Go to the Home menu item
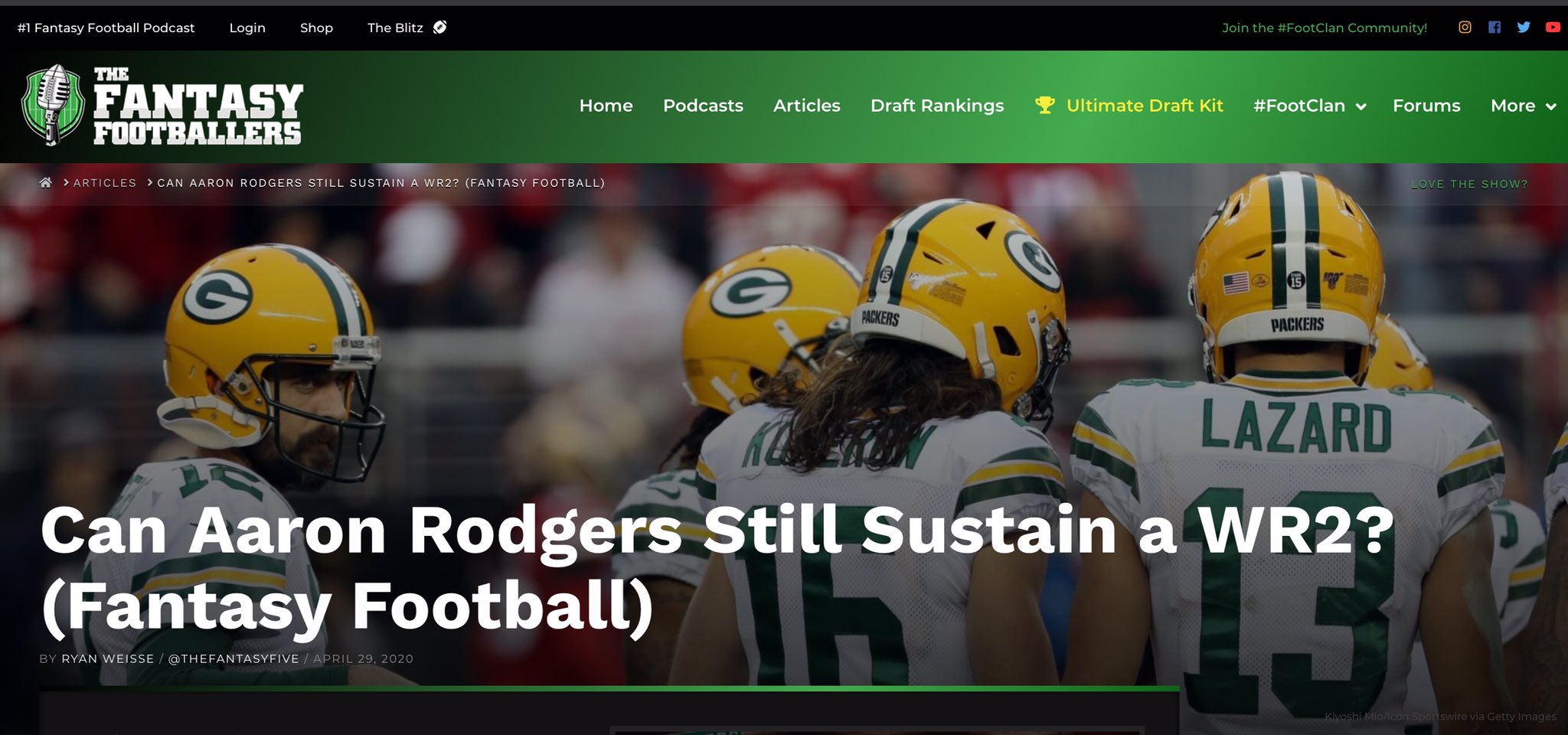Image resolution: width=1568 pixels, height=735 pixels. pos(606,106)
